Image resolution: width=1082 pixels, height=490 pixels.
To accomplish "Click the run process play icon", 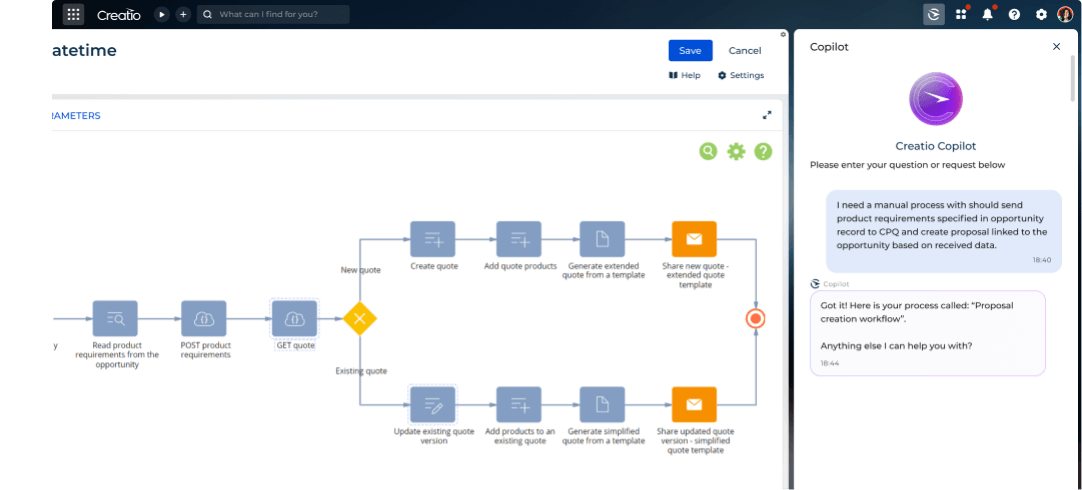I will point(161,14).
